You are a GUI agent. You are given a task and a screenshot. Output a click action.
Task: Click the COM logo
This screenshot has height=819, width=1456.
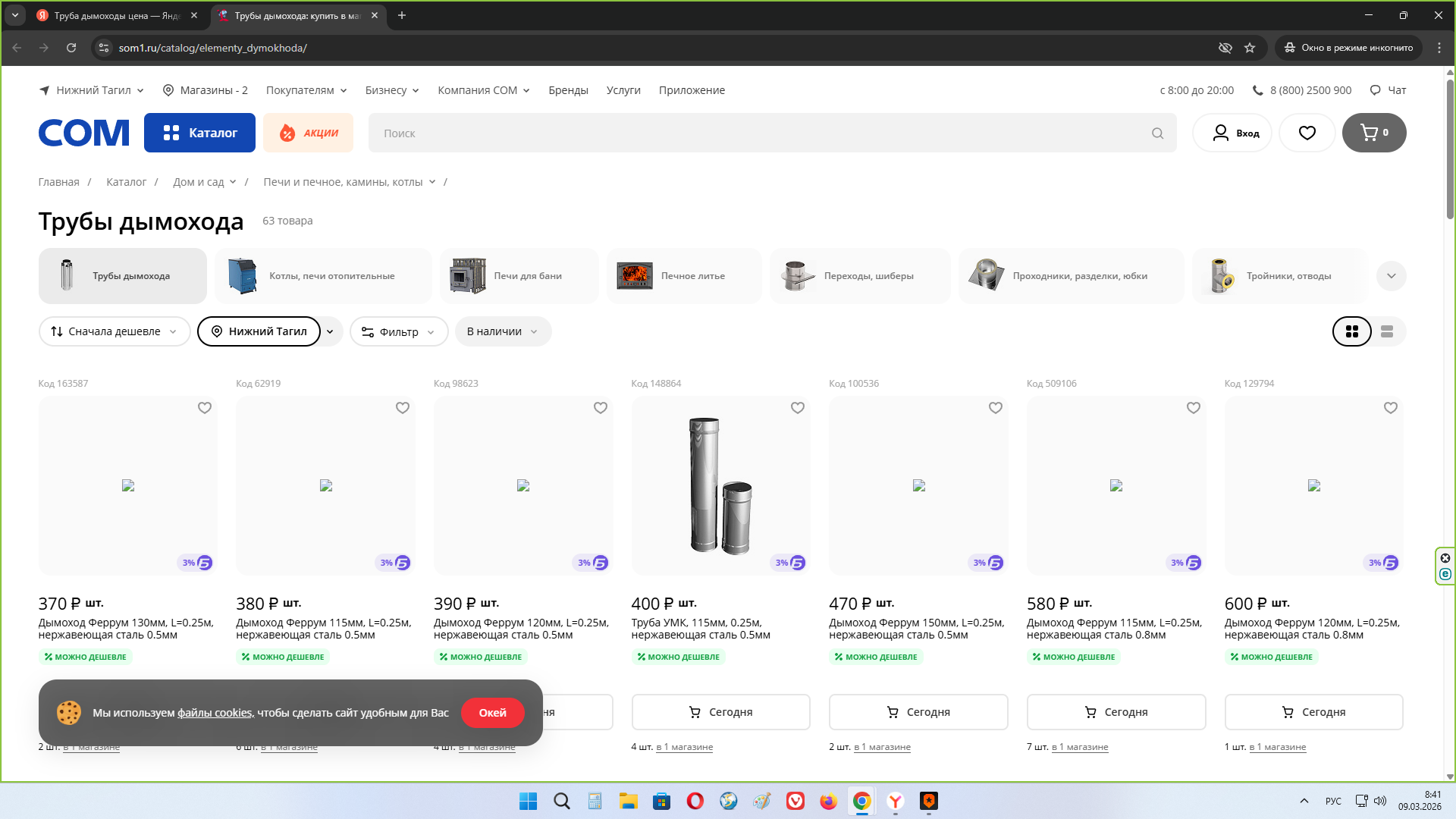click(83, 133)
